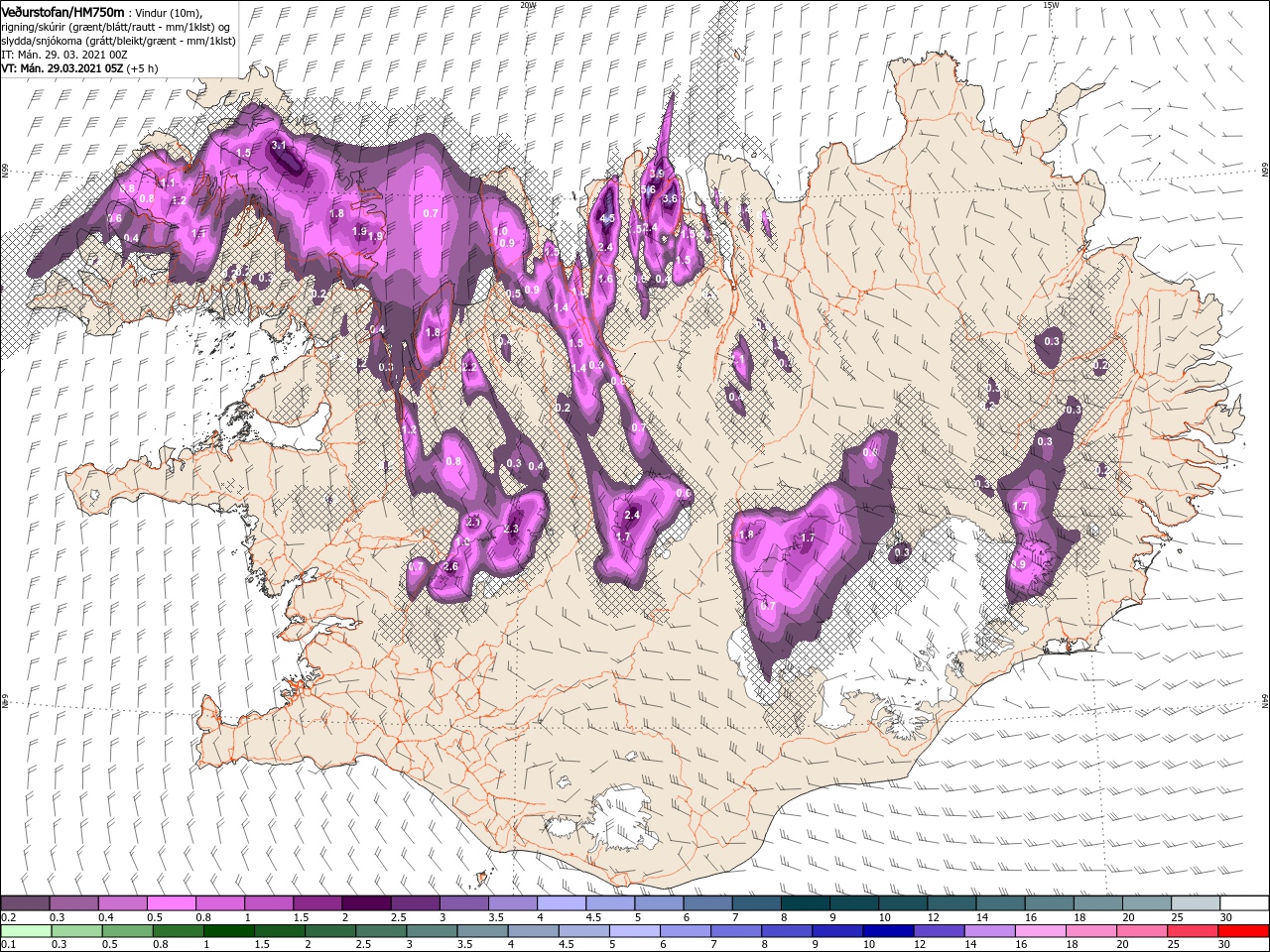Click the '30' label in the top legend row

click(x=1226, y=917)
